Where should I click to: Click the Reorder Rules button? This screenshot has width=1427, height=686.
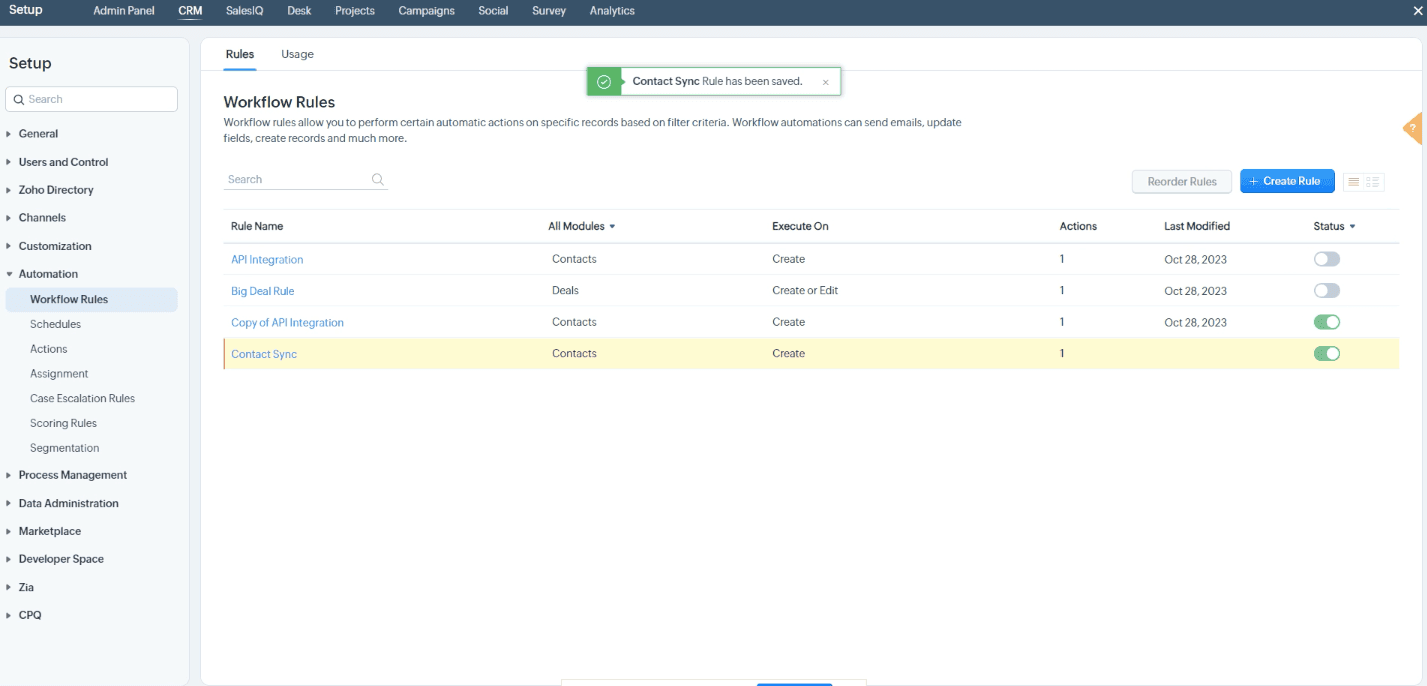(x=1182, y=181)
